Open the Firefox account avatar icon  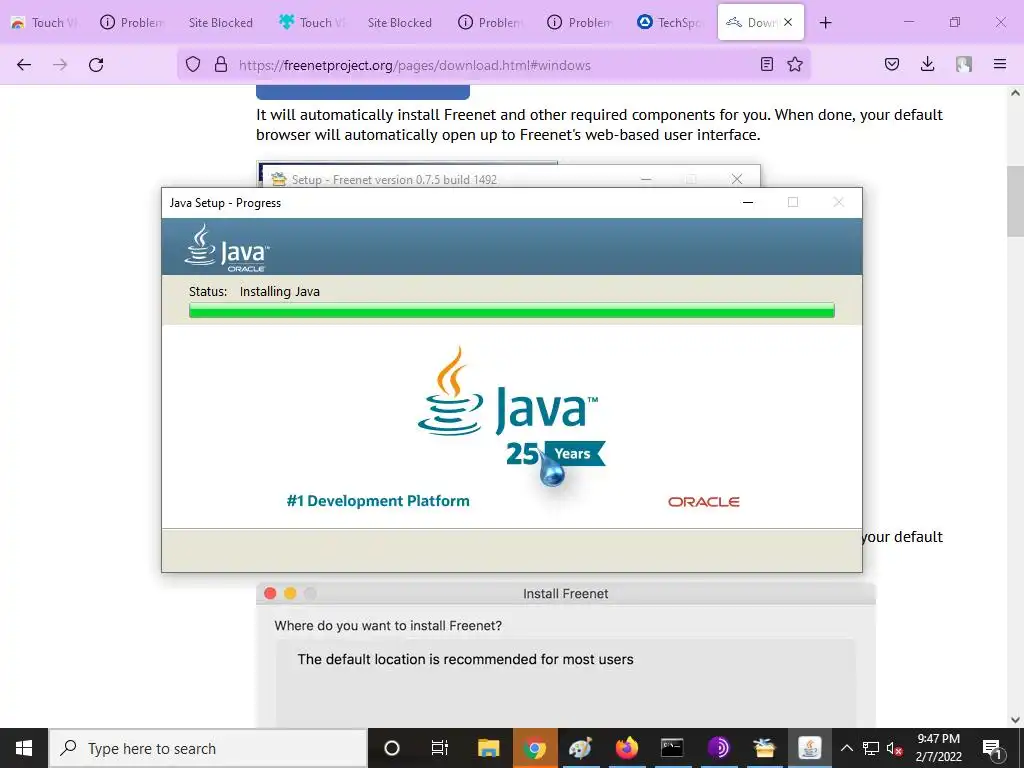click(x=963, y=64)
